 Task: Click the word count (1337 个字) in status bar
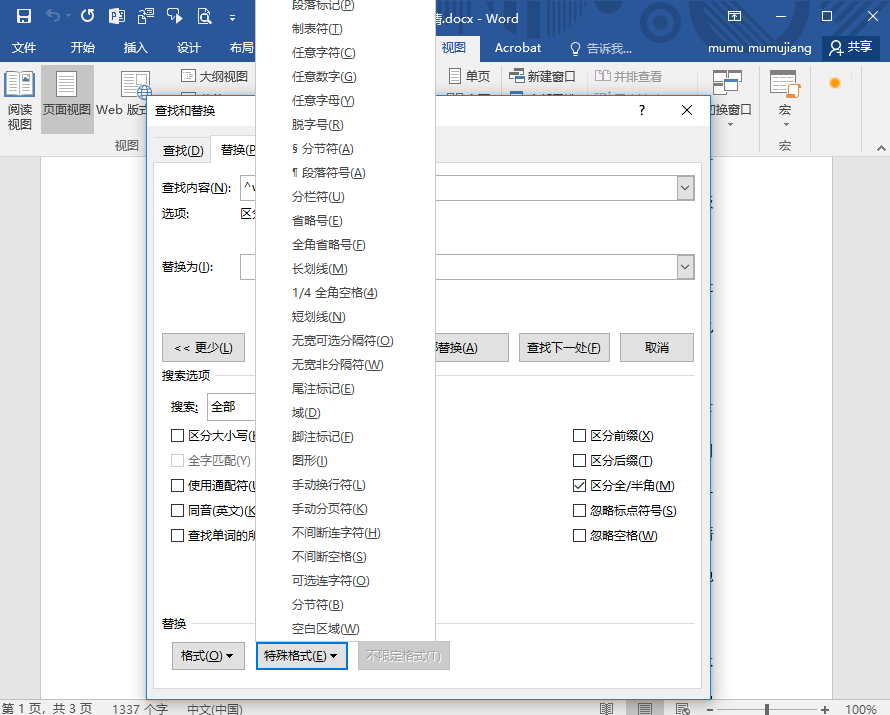(x=140, y=709)
